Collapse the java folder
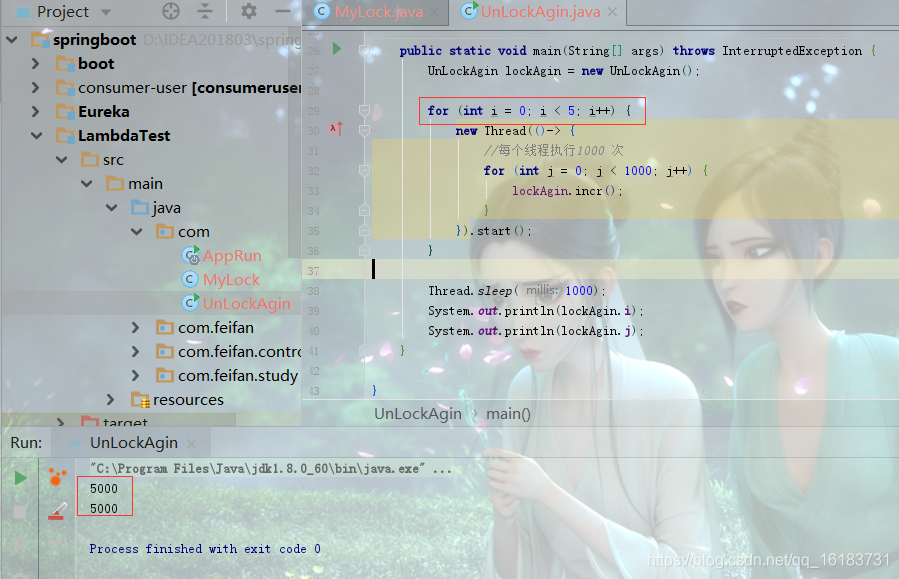The image size is (899, 579). pos(112,208)
